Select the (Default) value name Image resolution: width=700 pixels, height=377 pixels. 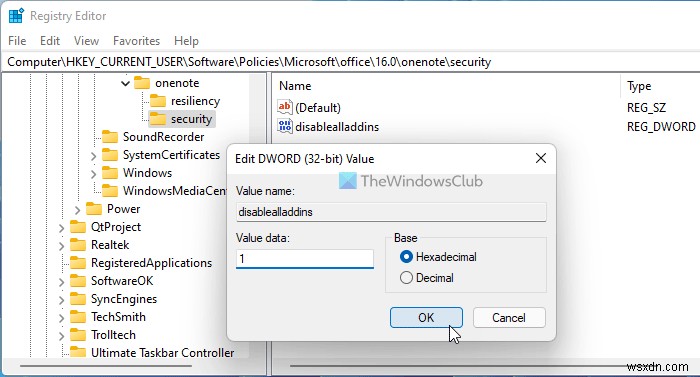tap(318, 108)
